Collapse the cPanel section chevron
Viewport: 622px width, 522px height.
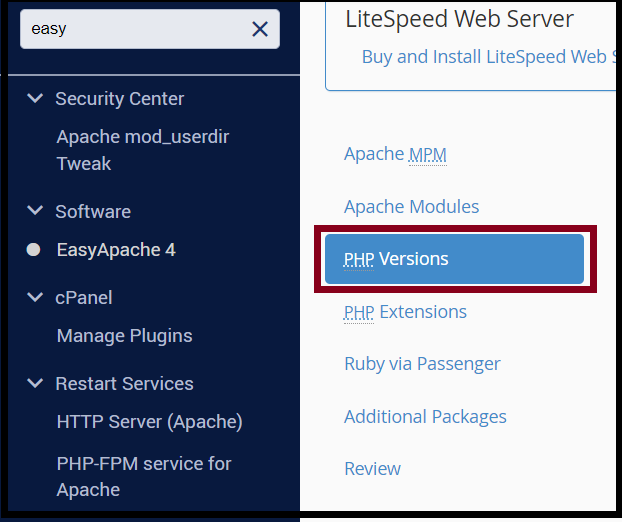click(35, 297)
